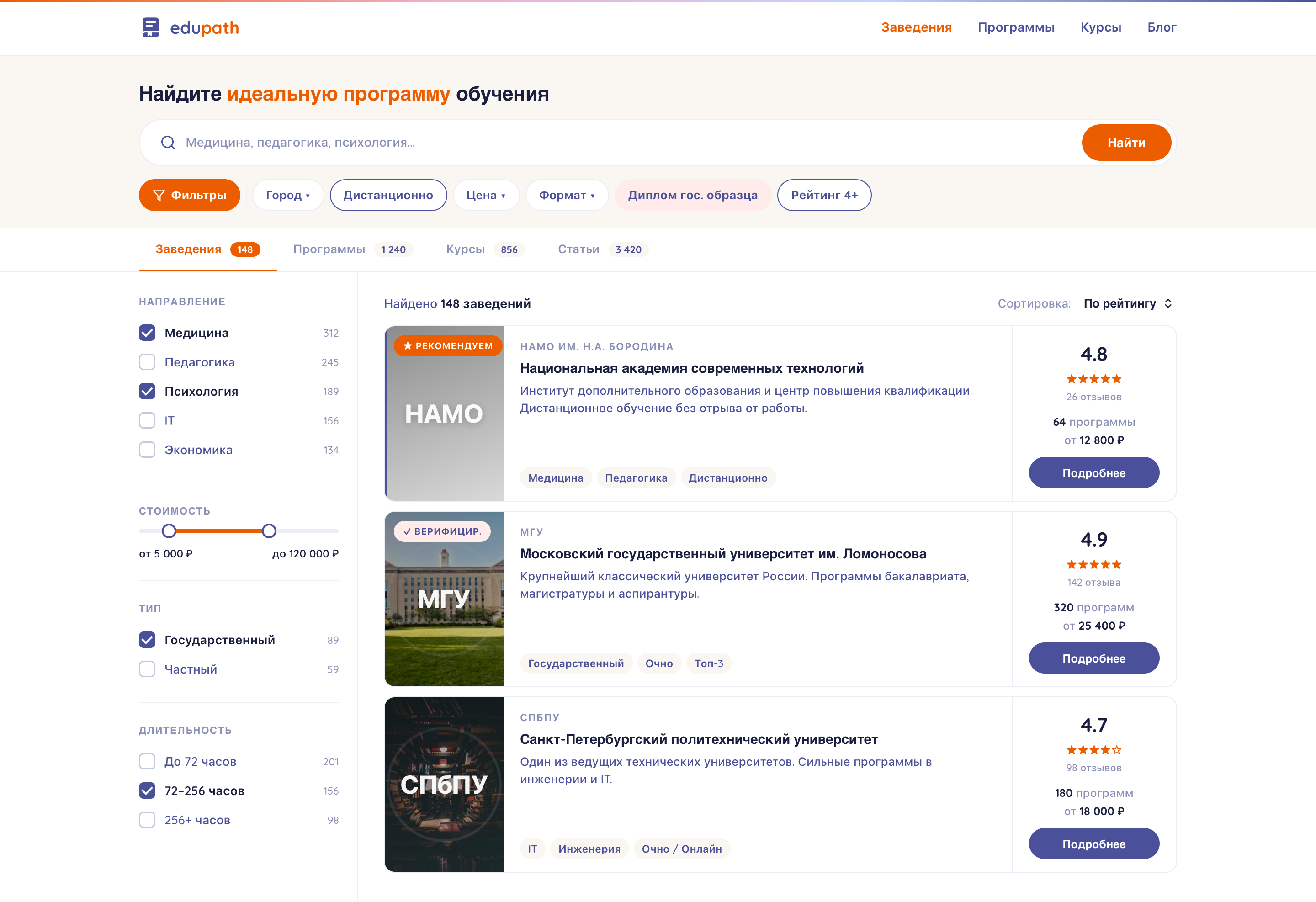Open the Цена dropdown
The height and width of the screenshot is (902, 1316).
click(x=486, y=196)
